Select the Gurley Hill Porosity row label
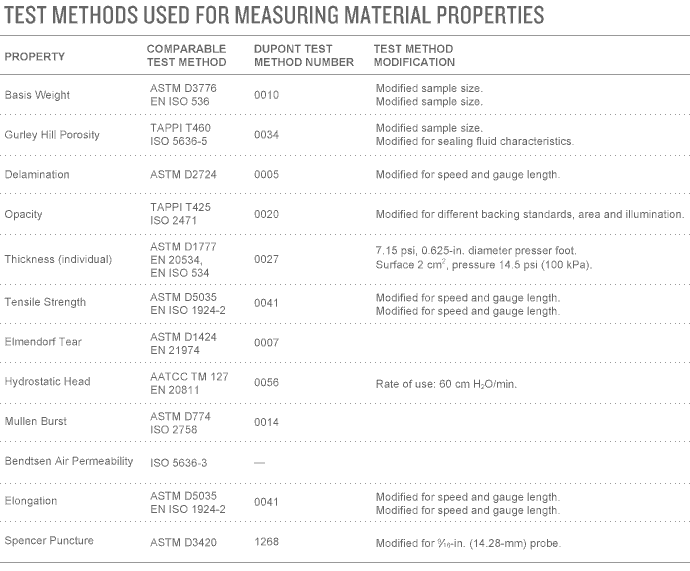 point(52,135)
